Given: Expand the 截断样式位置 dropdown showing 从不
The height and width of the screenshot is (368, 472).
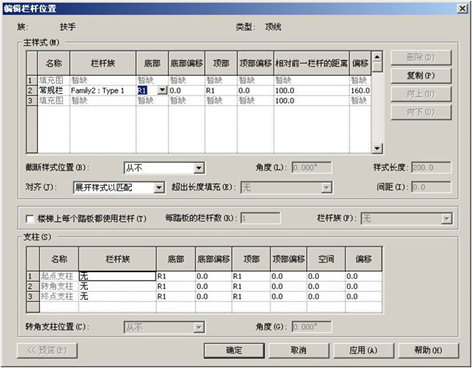Looking at the screenshot, I should [198, 168].
